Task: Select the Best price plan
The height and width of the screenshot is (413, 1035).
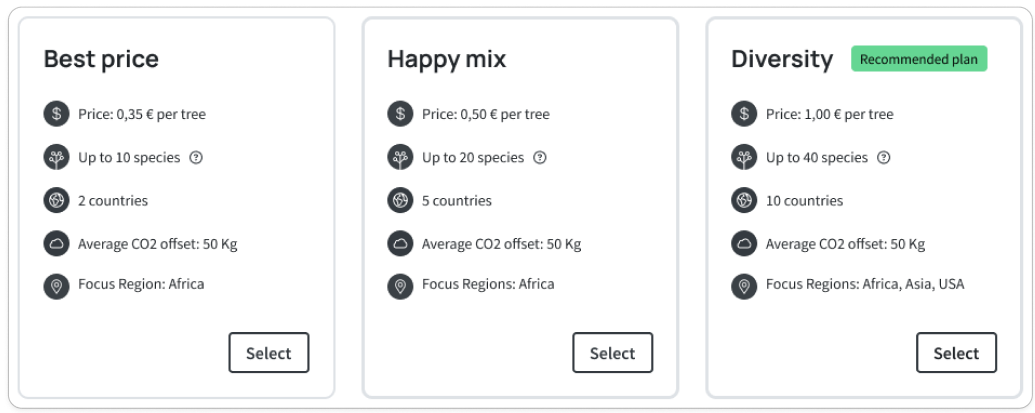Action: [269, 353]
